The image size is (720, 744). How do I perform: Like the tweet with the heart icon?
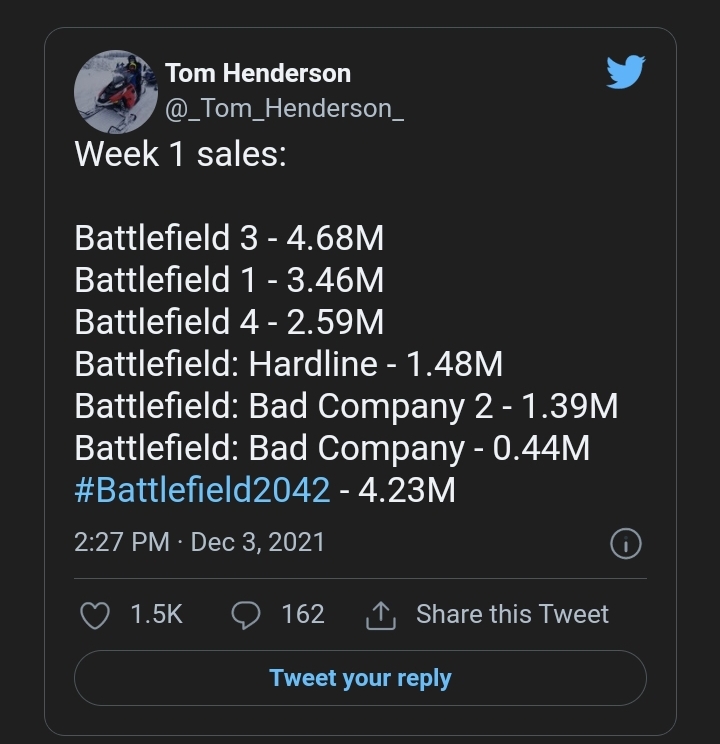[x=95, y=615]
